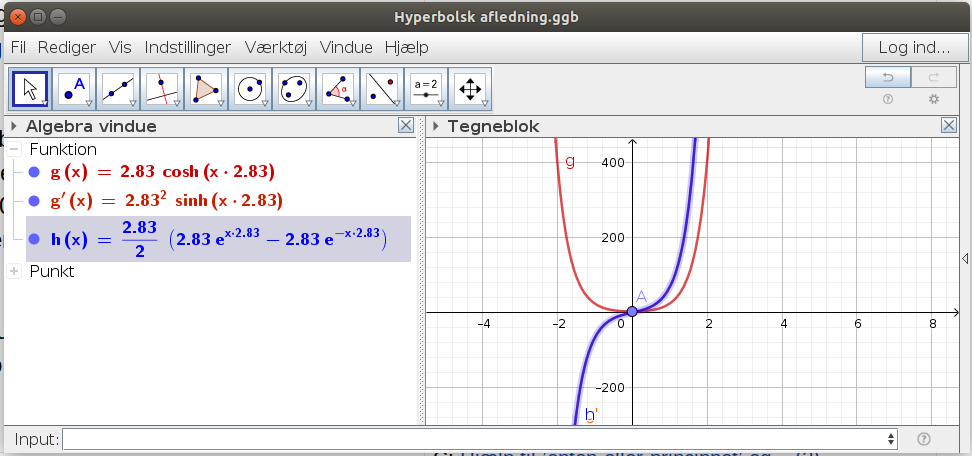
Task: Open the Værktøj menu
Action: [x=276, y=48]
